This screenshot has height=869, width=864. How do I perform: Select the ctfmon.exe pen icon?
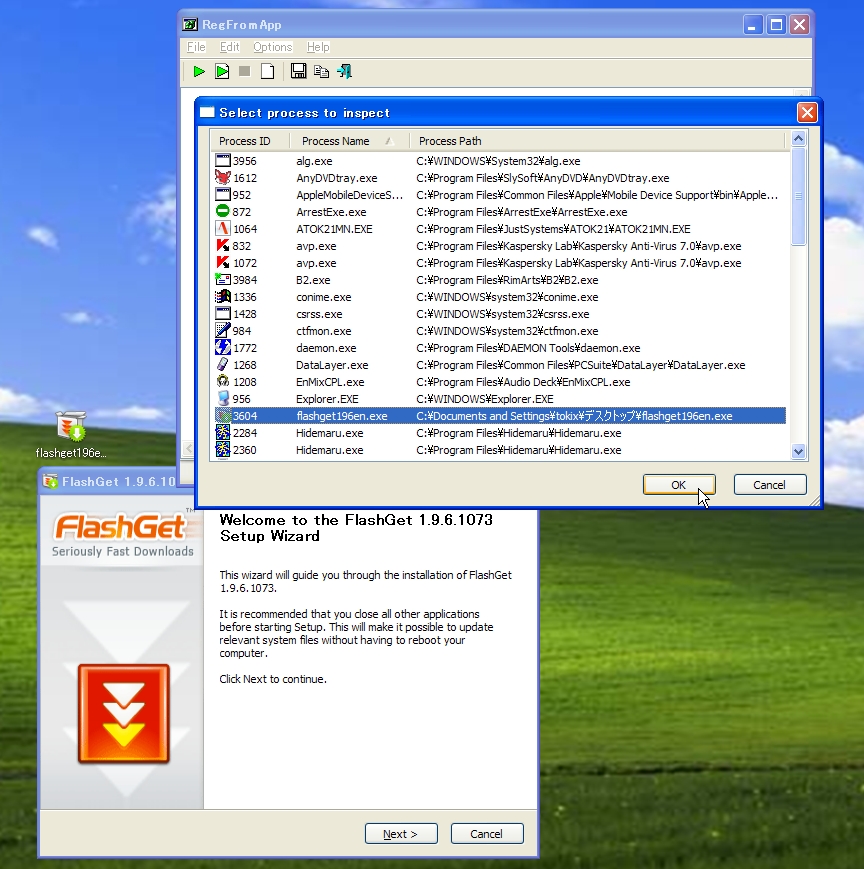[x=223, y=331]
